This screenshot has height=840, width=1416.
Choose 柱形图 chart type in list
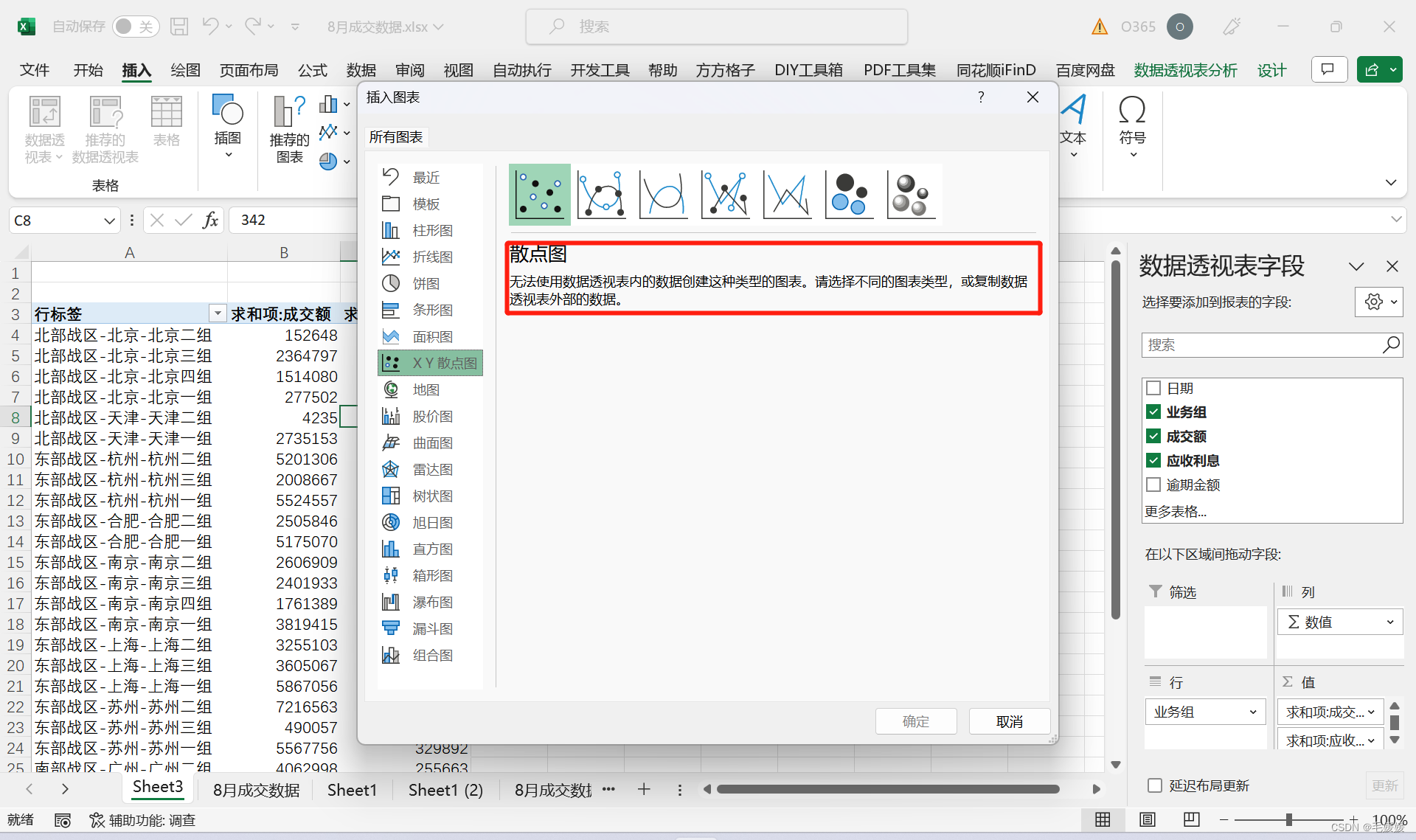click(430, 230)
